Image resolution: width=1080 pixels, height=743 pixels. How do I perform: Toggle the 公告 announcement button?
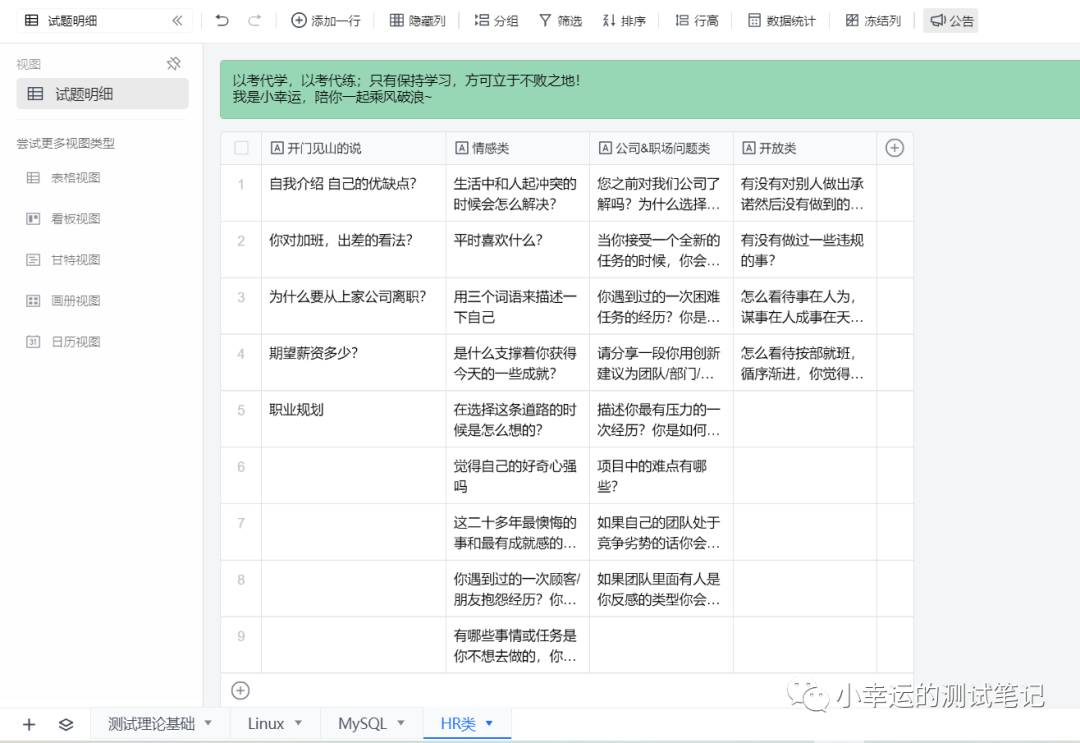[x=951, y=21]
